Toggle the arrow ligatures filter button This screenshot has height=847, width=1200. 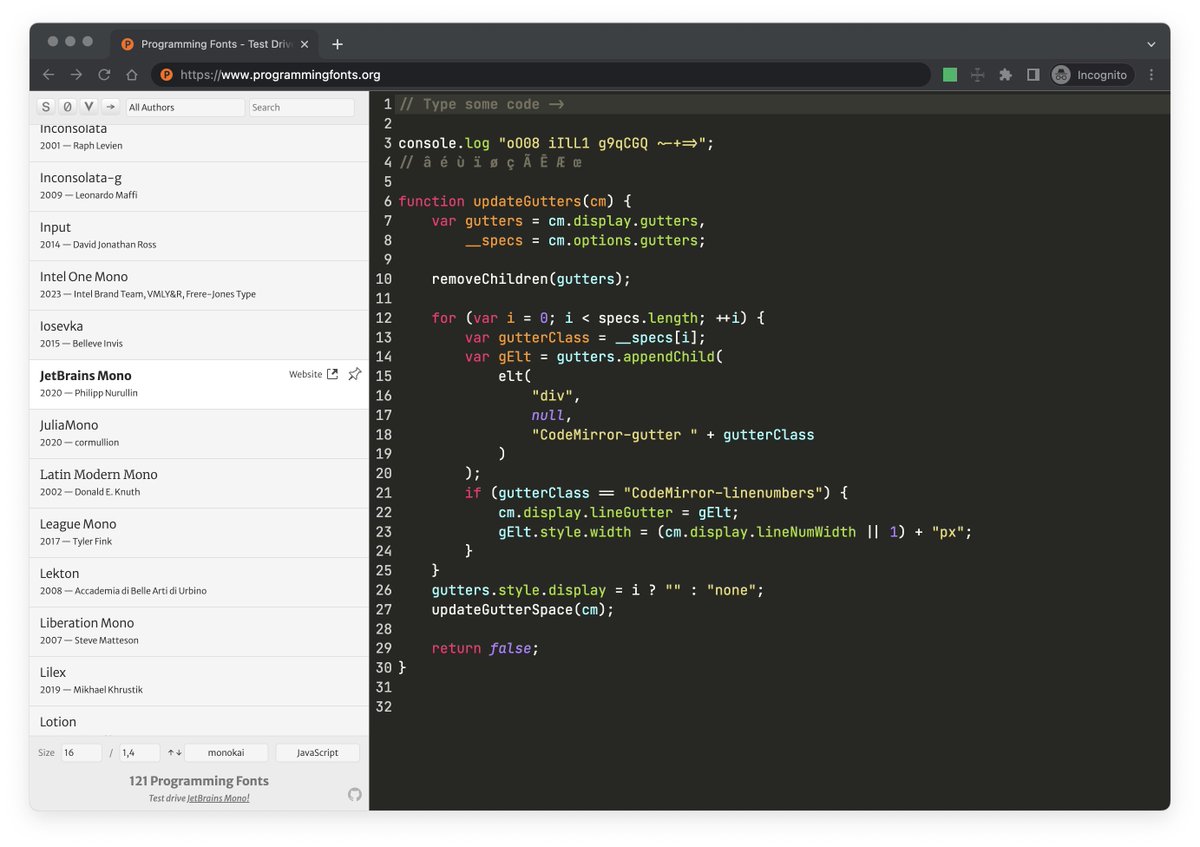tap(110, 107)
